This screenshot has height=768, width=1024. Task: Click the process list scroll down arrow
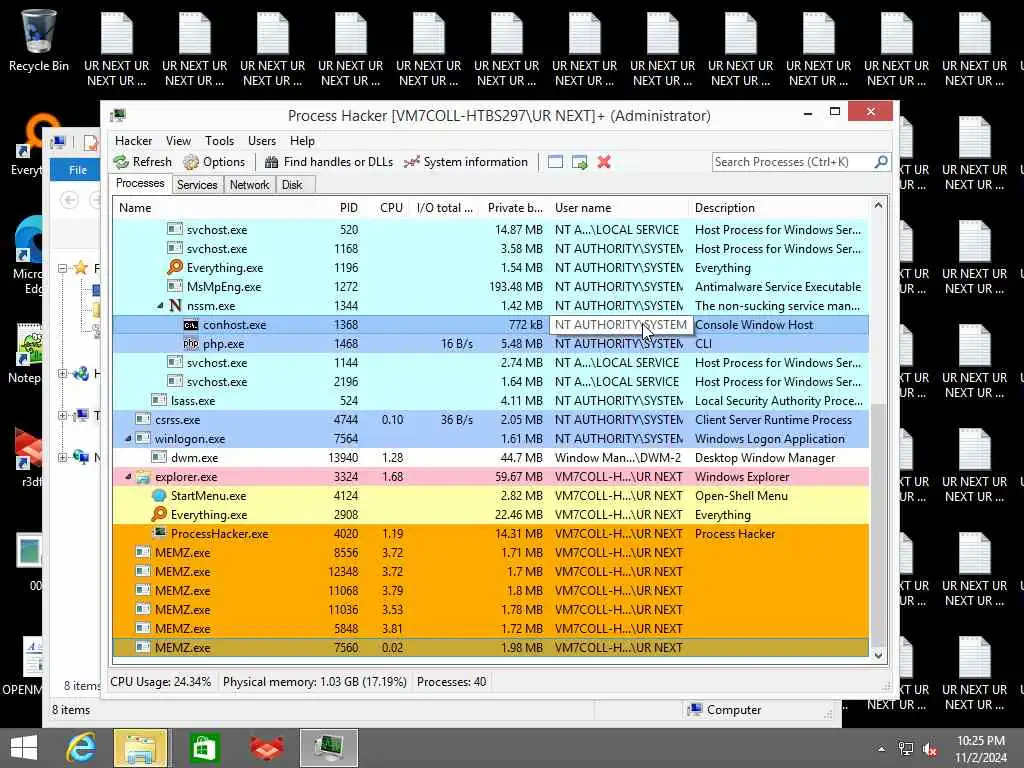[878, 655]
